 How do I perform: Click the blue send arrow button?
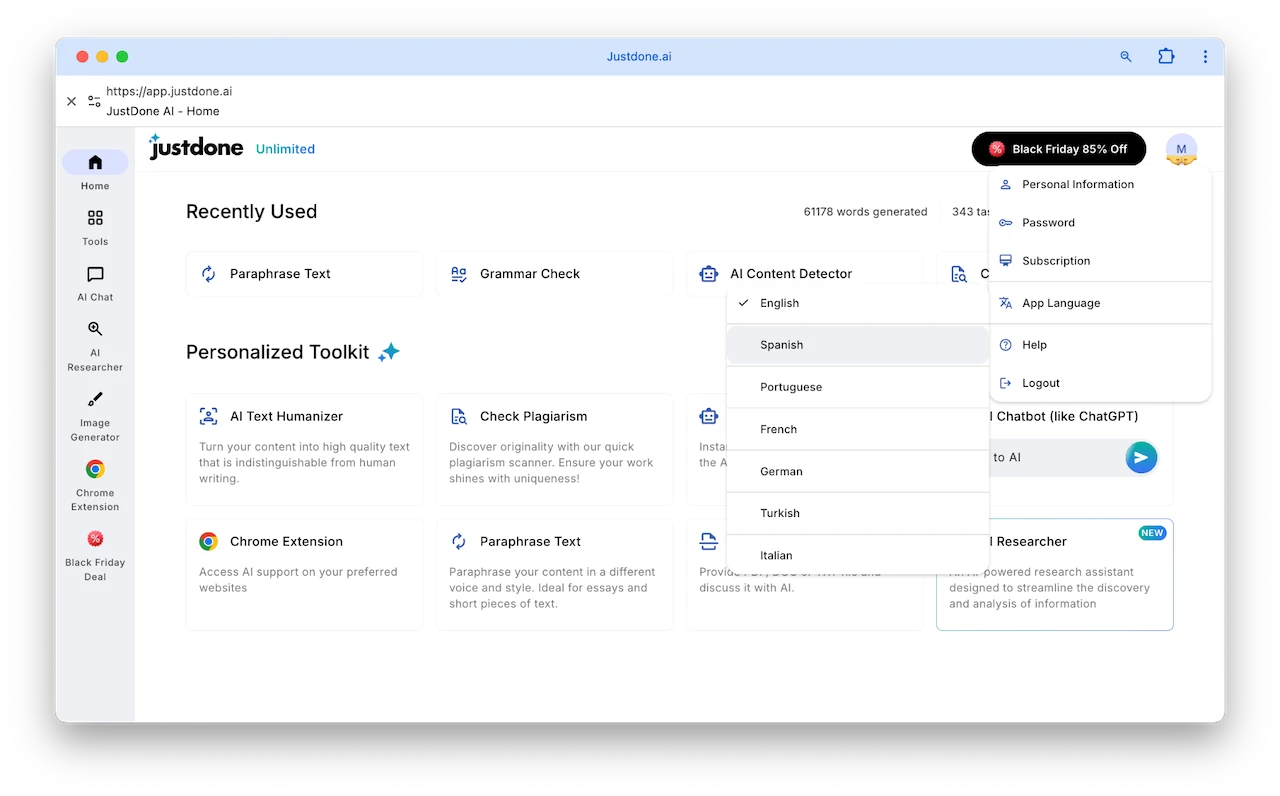pyautogui.click(x=1140, y=457)
